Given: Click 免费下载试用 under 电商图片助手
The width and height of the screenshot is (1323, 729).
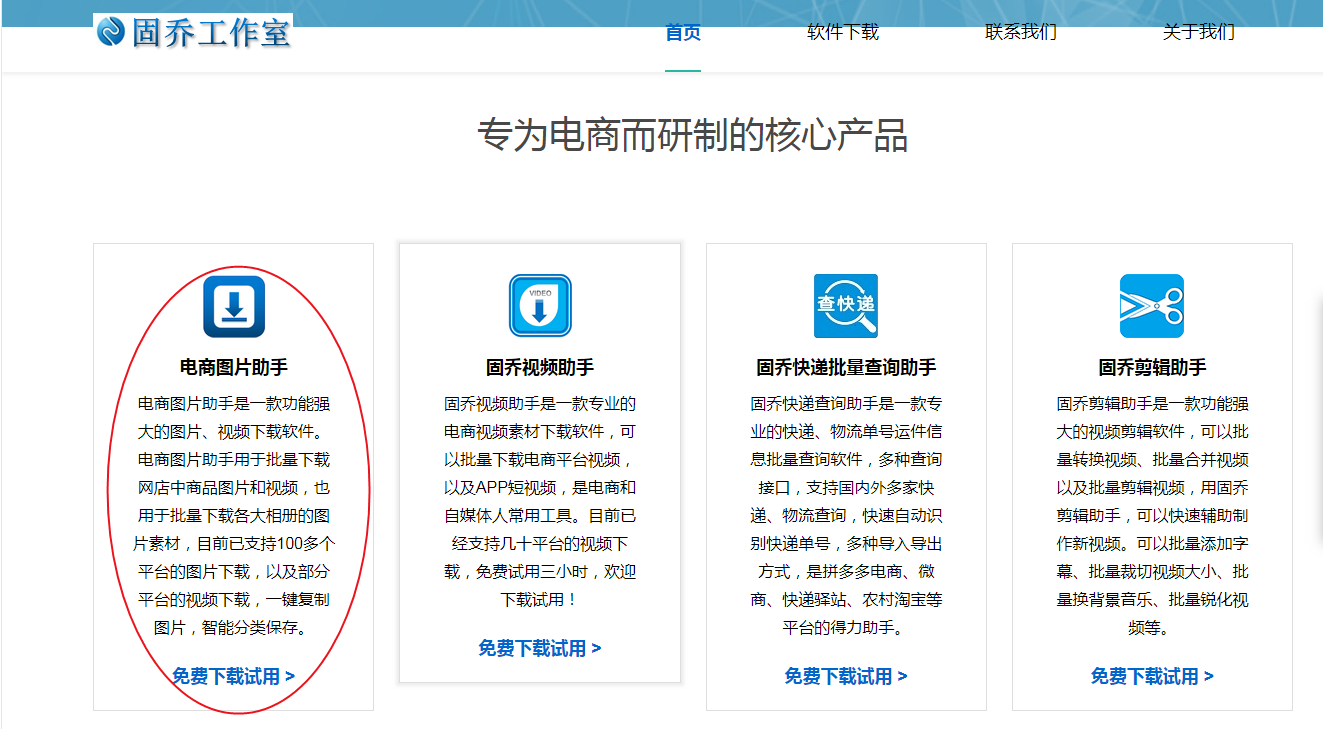Looking at the screenshot, I should 233,676.
